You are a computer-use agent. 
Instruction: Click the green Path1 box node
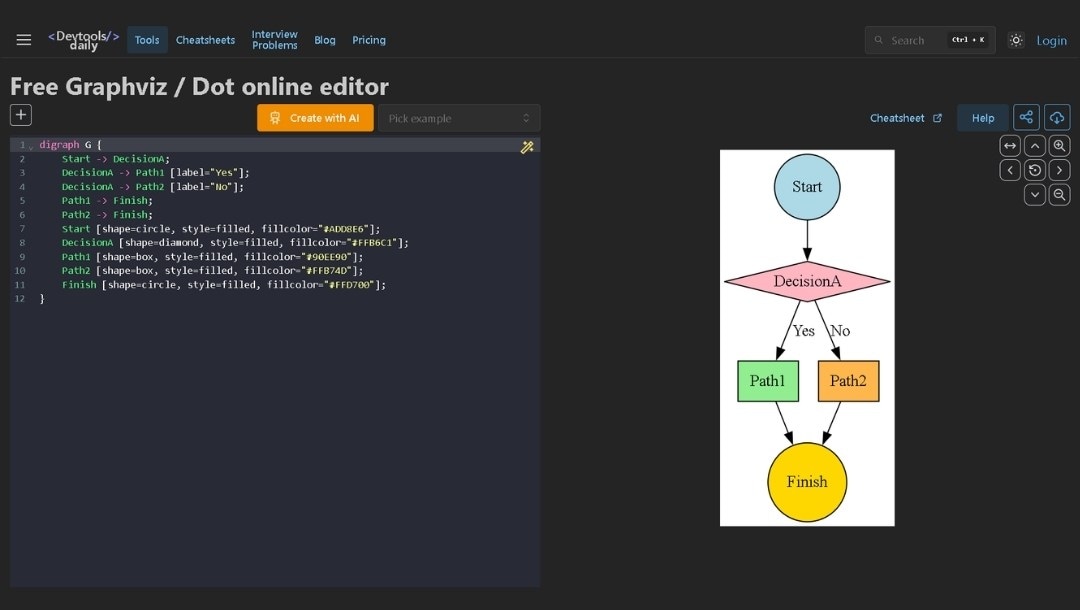[768, 381]
